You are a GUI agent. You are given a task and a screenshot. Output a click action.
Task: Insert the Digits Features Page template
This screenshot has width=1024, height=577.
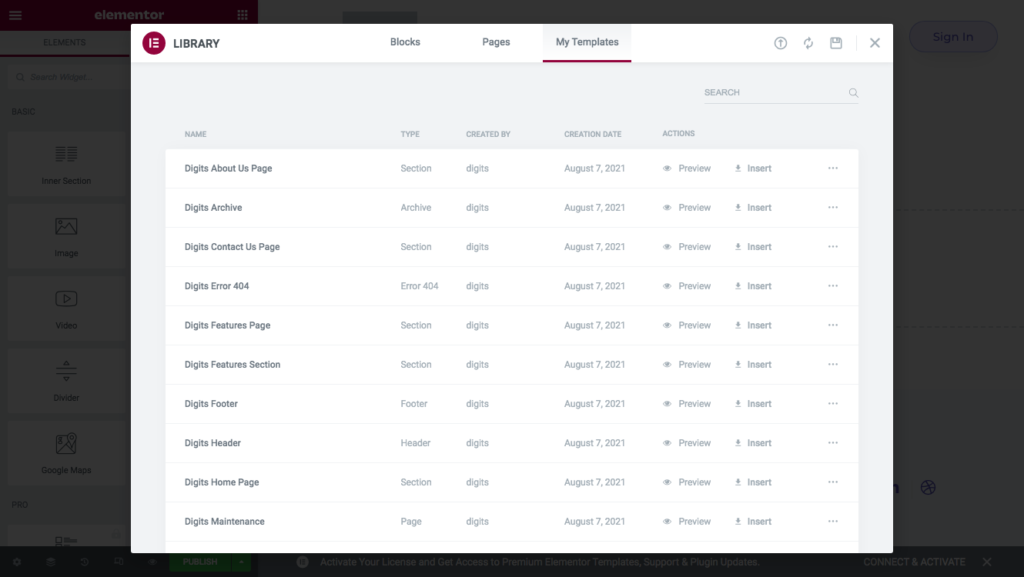[753, 325]
